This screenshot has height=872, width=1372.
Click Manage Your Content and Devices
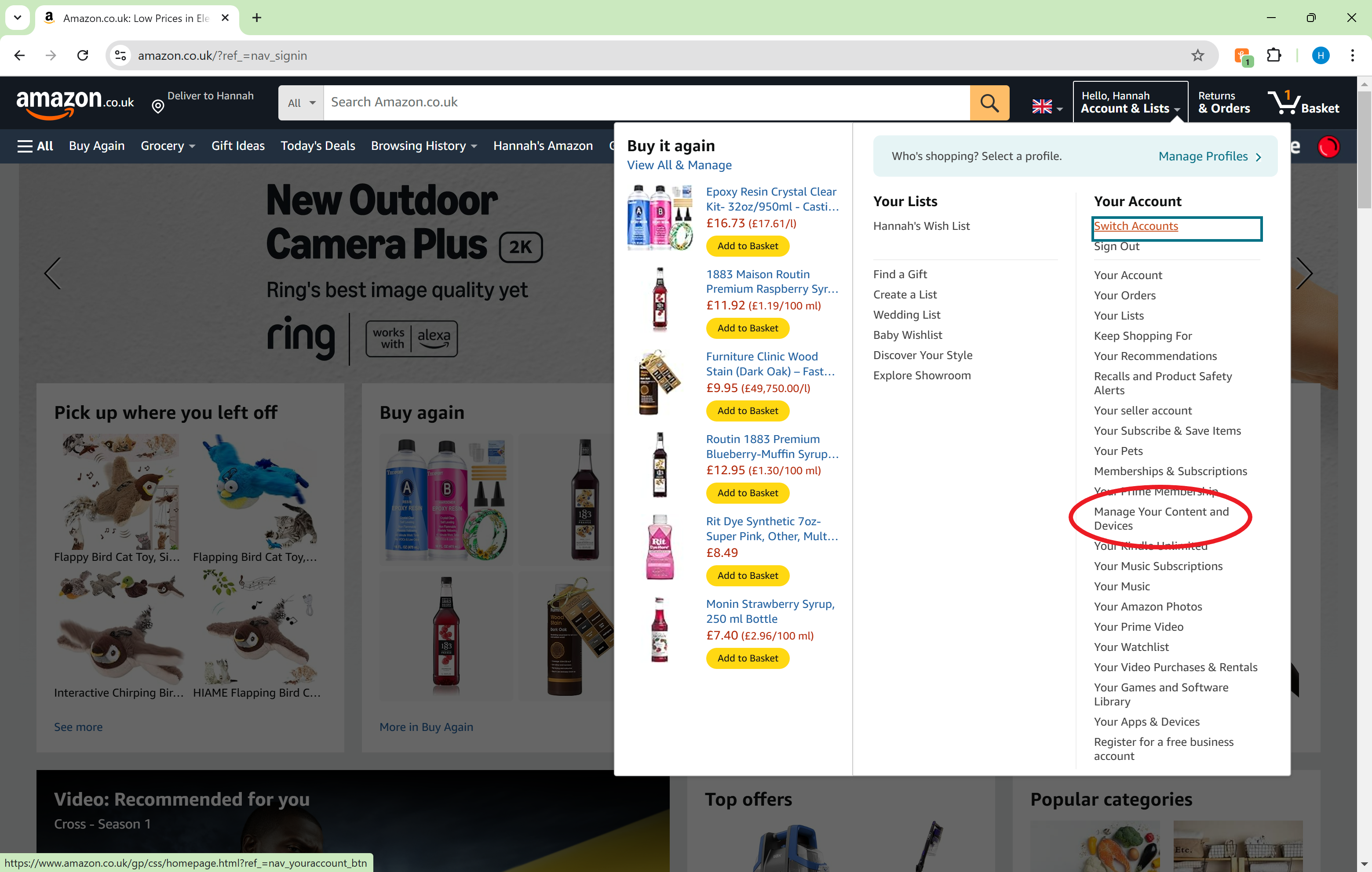pyautogui.click(x=1160, y=518)
